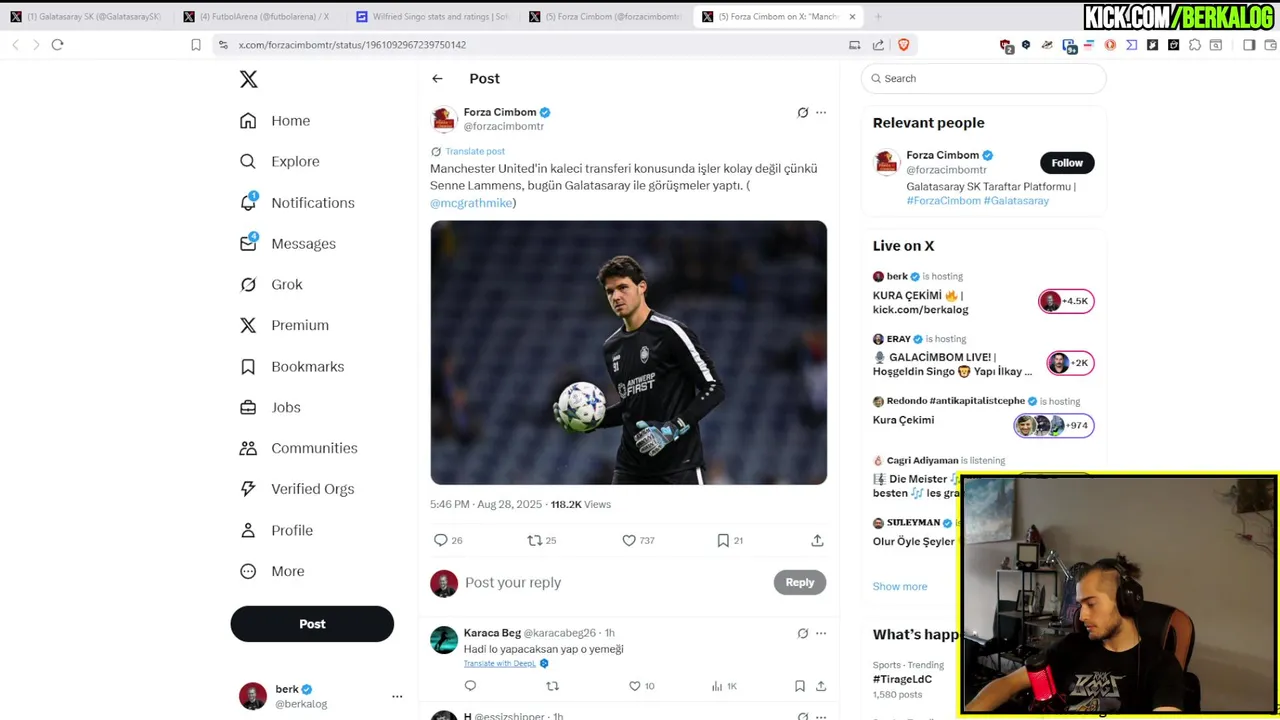Screen dimensions: 1280x720
Task: Share the post using the upload icon
Action: click(817, 540)
